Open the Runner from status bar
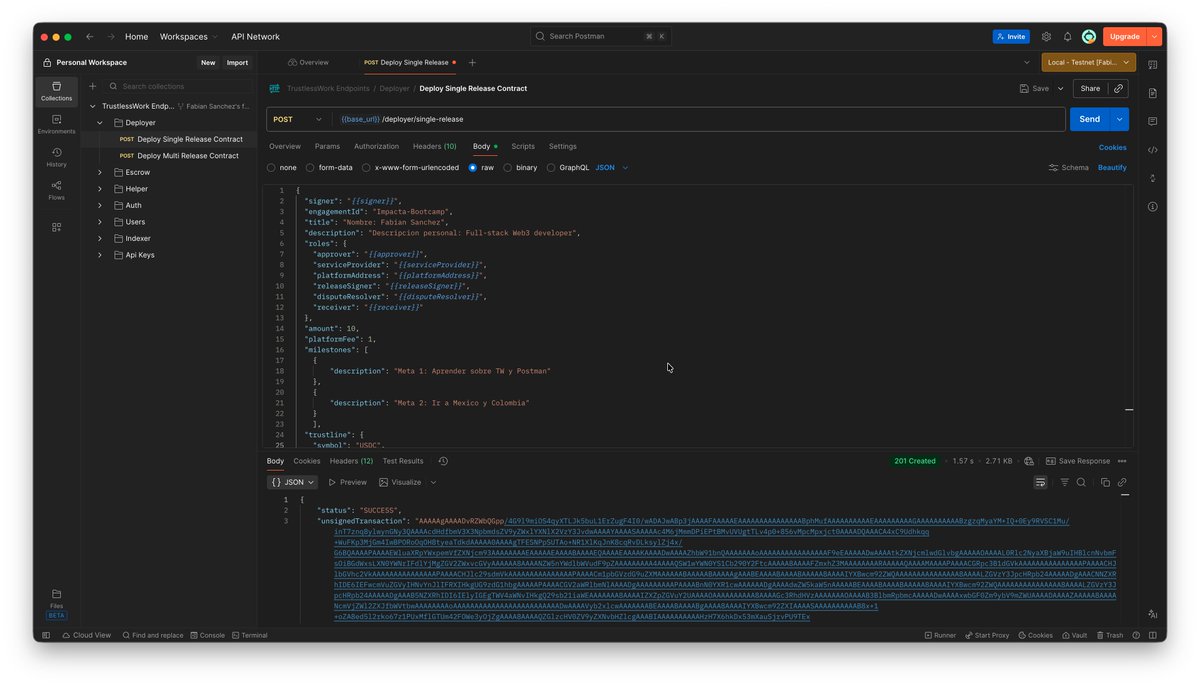Image resolution: width=1200 pixels, height=686 pixels. tap(940, 635)
